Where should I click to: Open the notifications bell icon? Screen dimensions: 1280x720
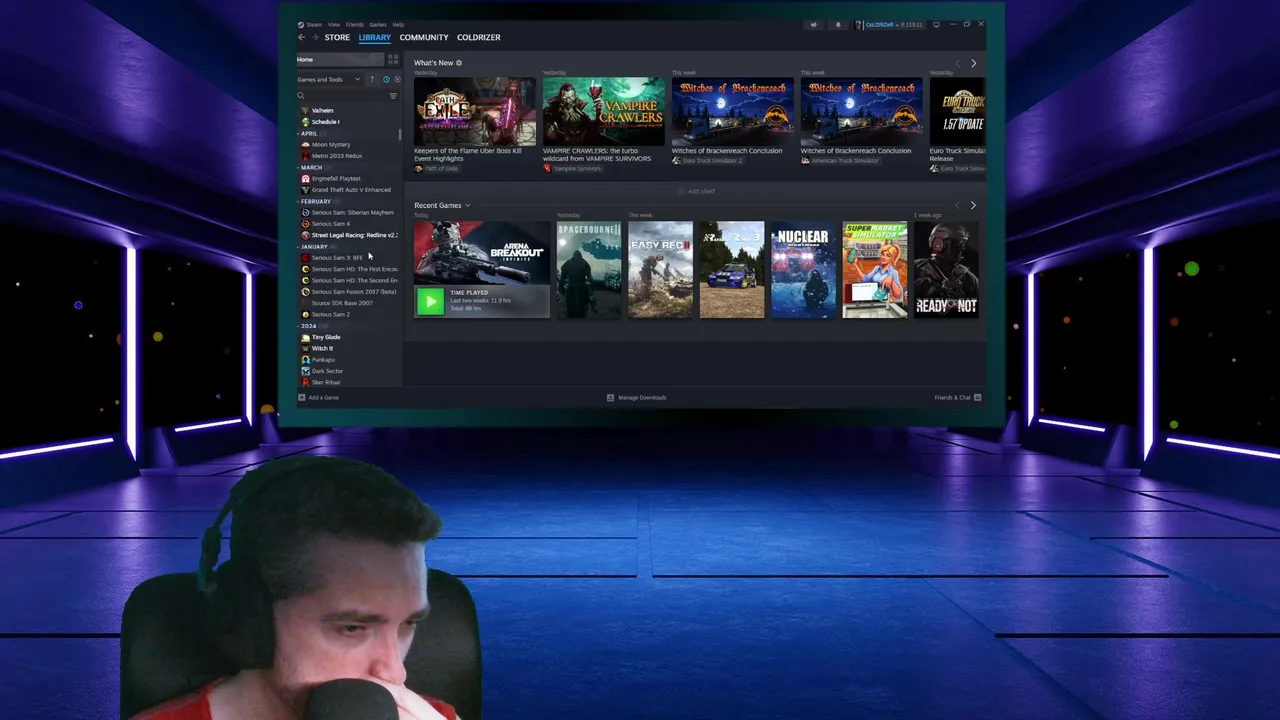click(838, 24)
